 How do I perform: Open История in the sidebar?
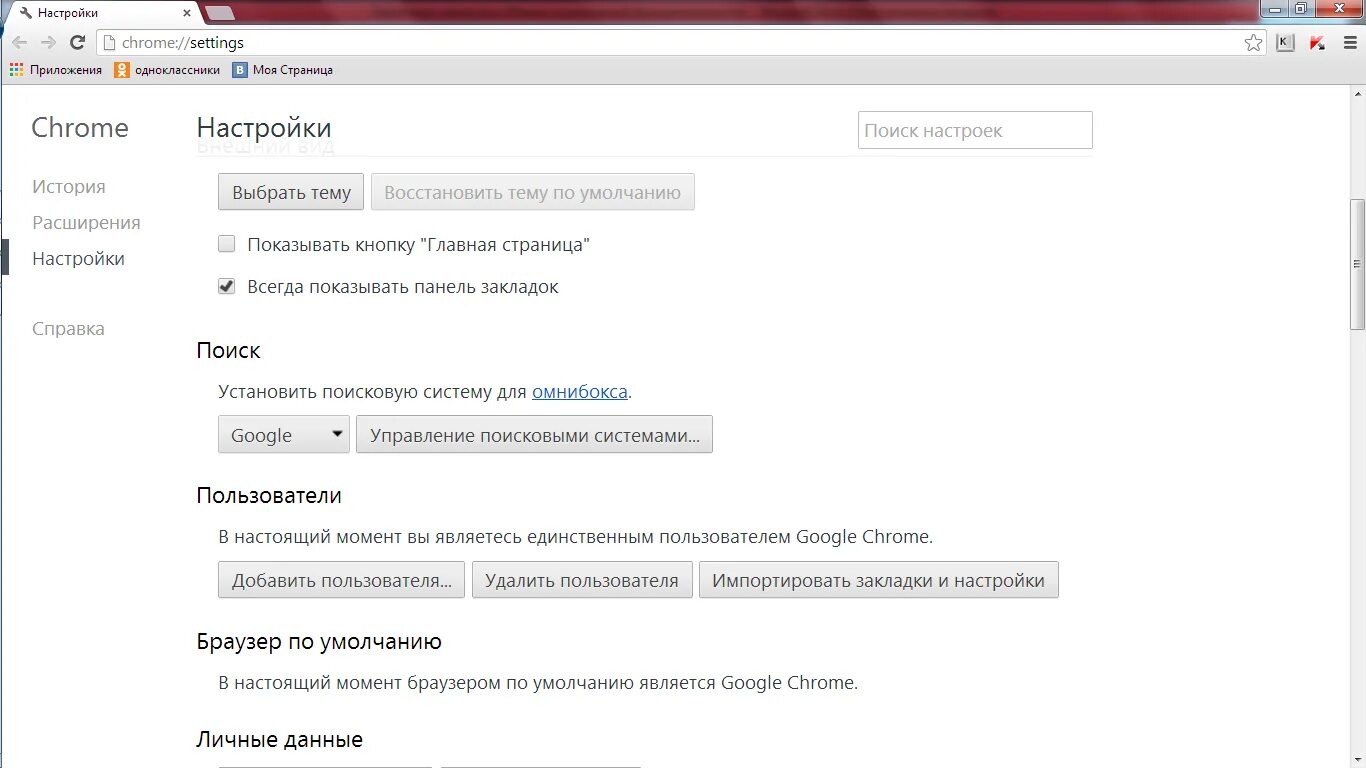pyautogui.click(x=68, y=187)
